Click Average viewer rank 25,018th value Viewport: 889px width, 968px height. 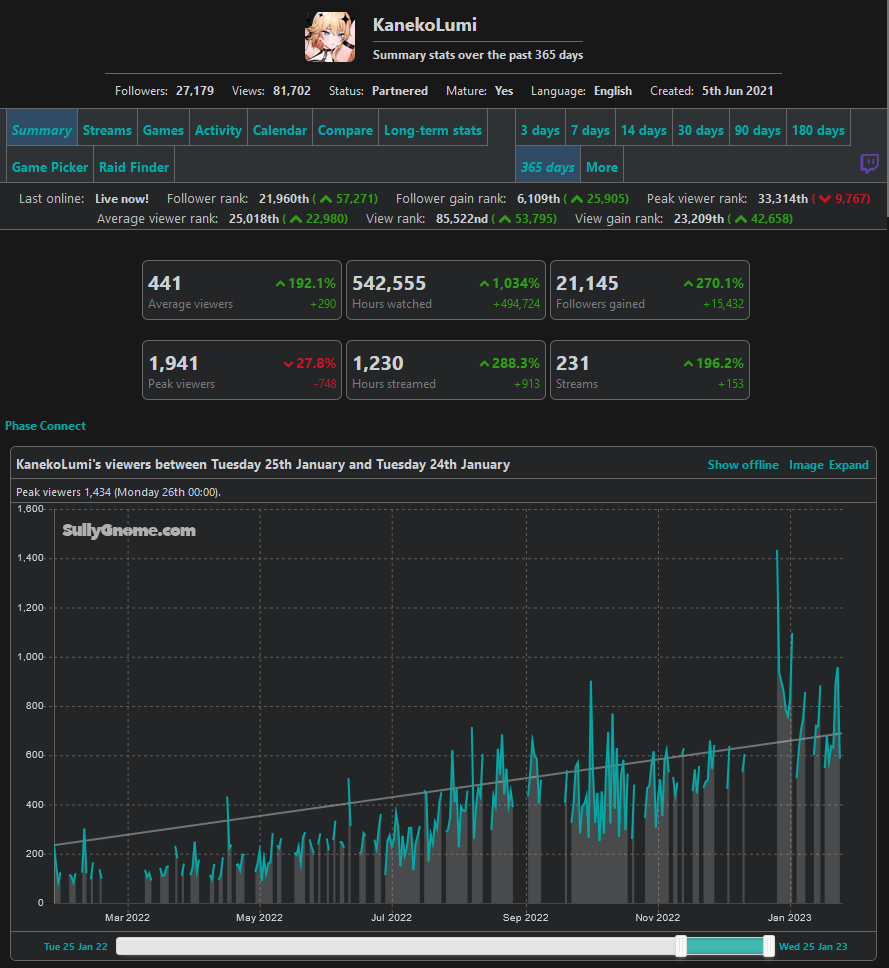[254, 219]
